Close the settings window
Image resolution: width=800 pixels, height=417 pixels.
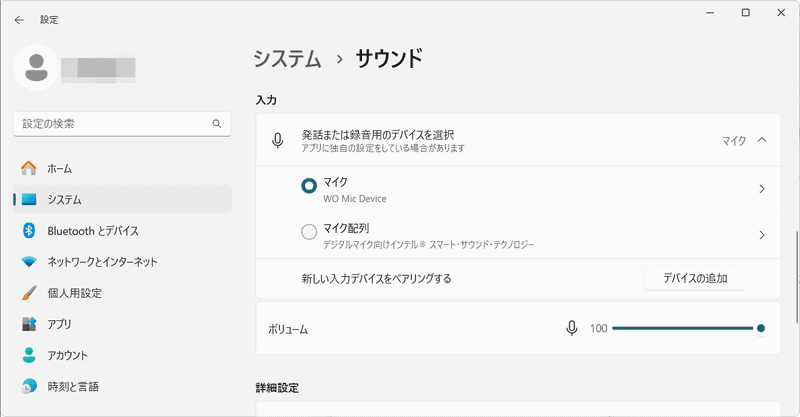(781, 13)
